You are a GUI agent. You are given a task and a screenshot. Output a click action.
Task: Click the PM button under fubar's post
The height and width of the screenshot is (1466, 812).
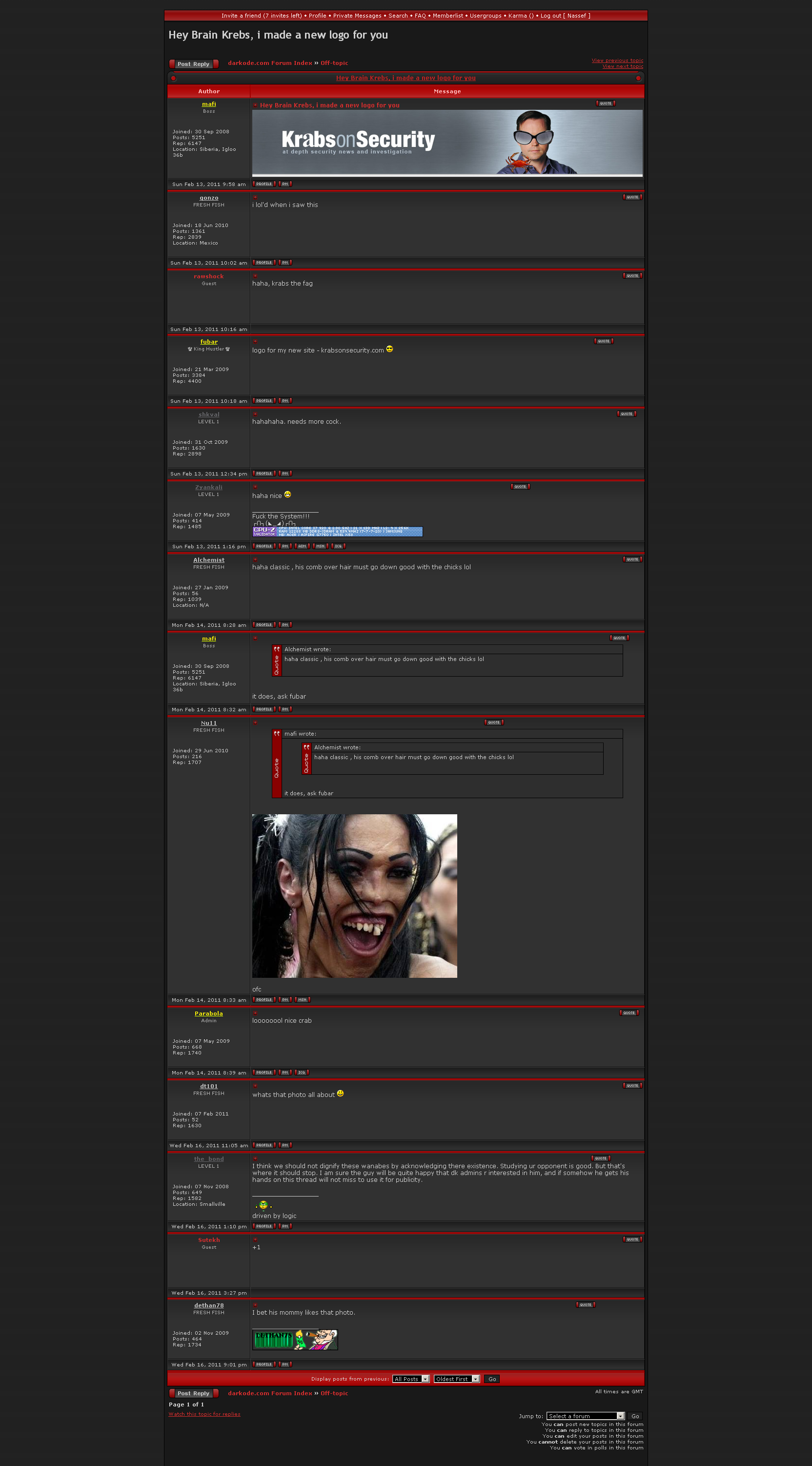coord(285,401)
